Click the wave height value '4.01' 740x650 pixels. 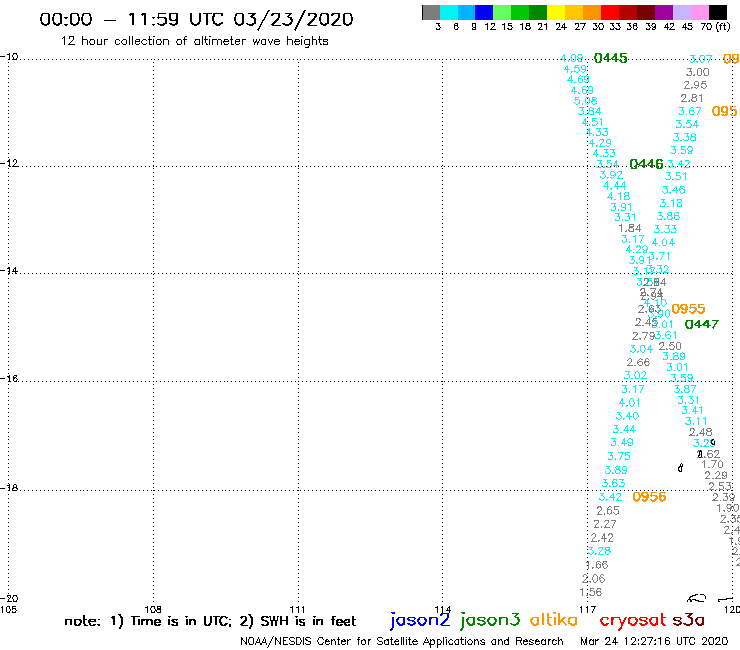pyautogui.click(x=630, y=403)
